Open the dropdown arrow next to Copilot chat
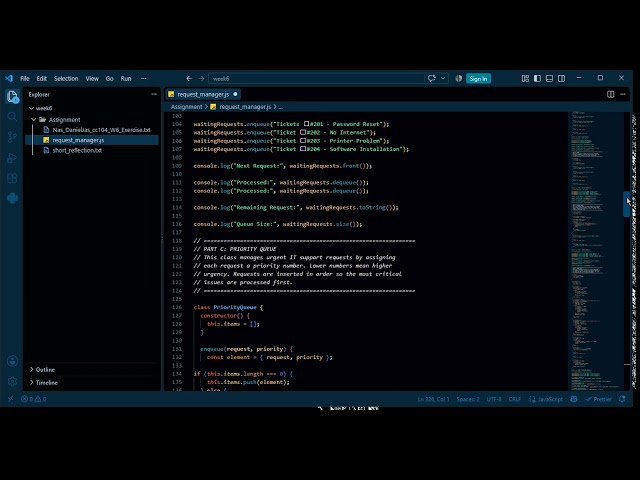 pos(443,78)
